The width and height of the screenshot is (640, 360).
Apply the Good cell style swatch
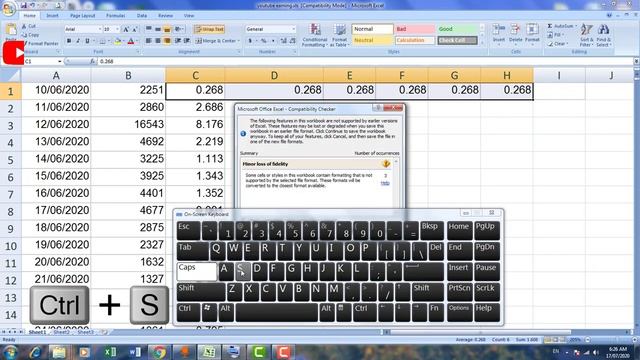point(457,29)
